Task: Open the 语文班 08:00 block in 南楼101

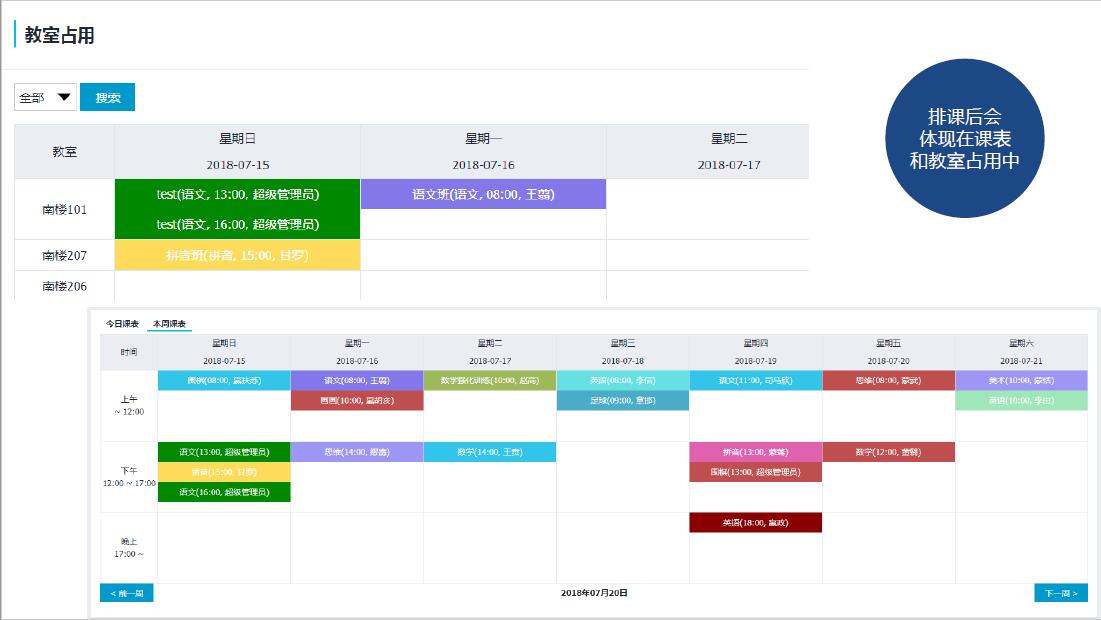Action: point(483,194)
